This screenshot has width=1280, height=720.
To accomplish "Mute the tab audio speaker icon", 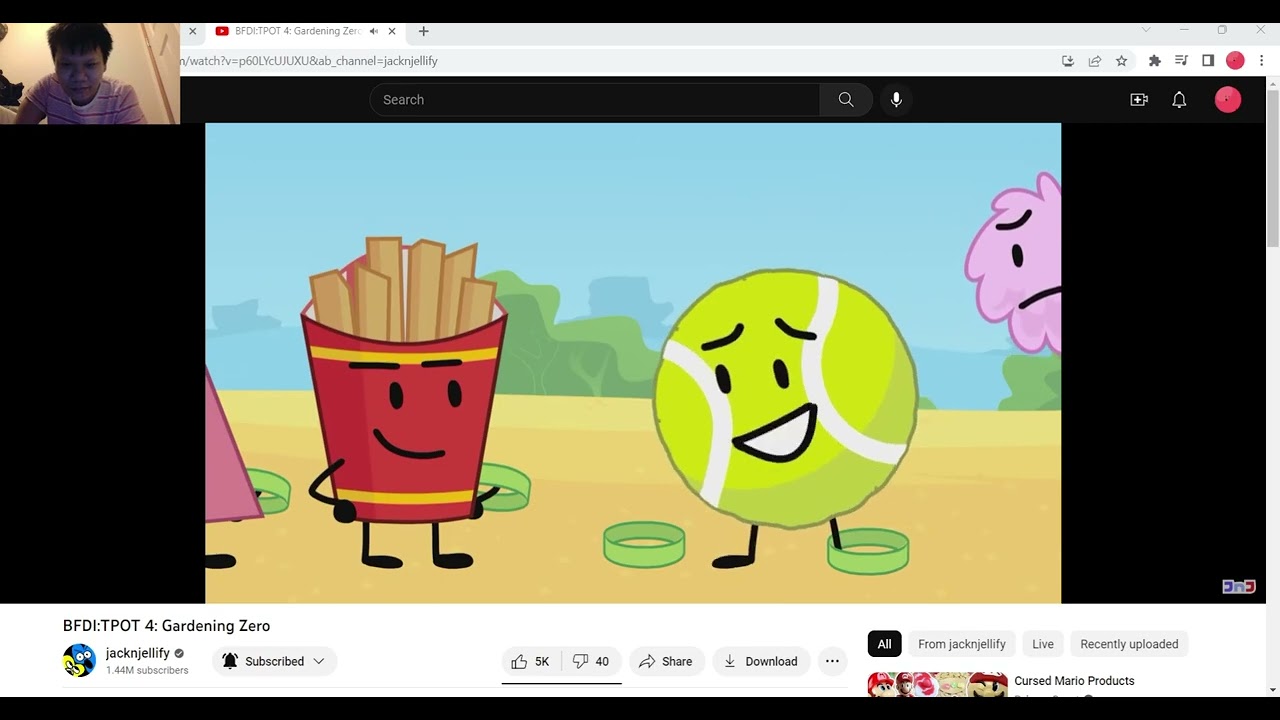I will (374, 31).
